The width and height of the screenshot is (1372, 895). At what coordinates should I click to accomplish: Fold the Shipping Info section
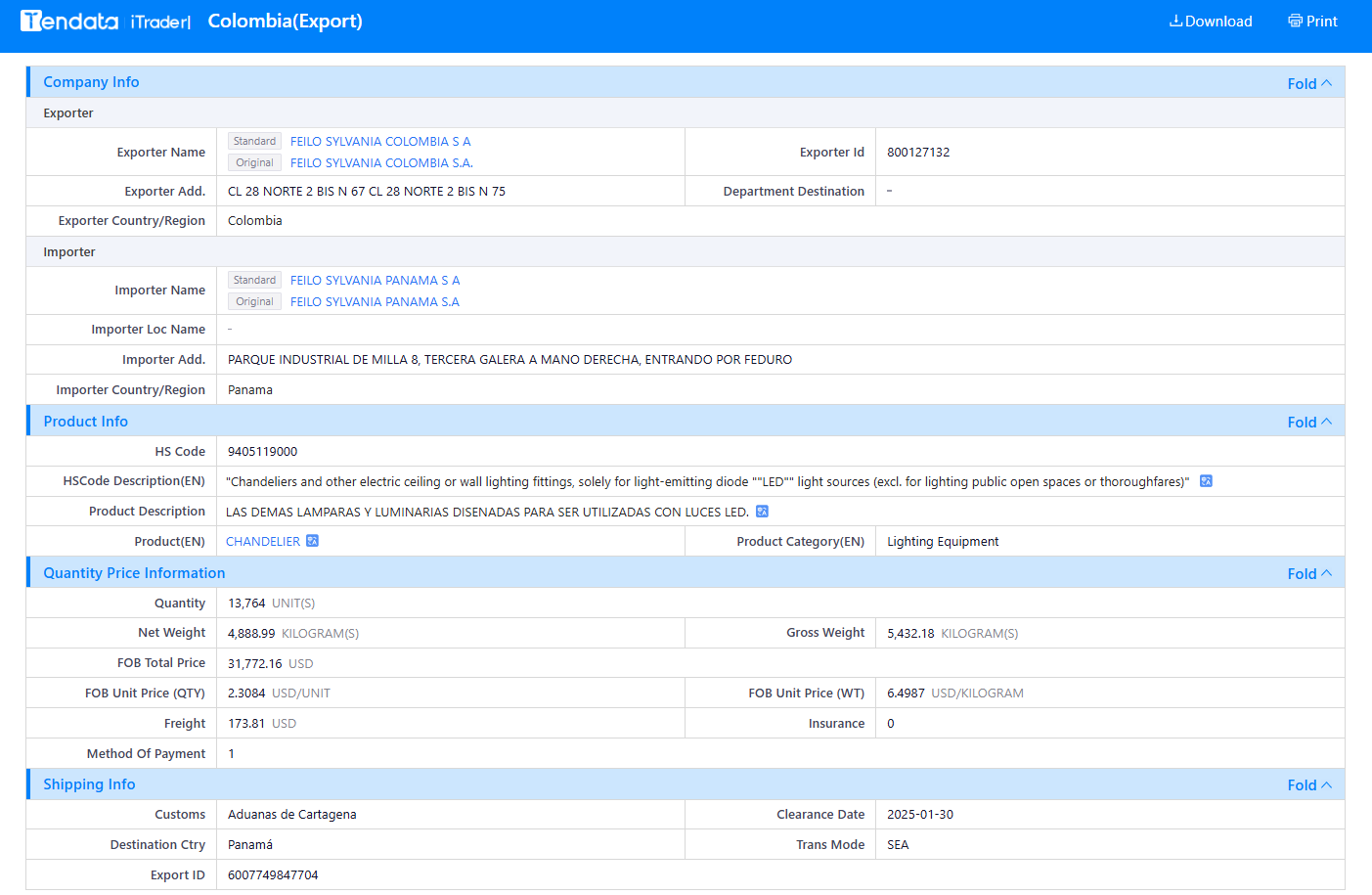pyautogui.click(x=1309, y=785)
